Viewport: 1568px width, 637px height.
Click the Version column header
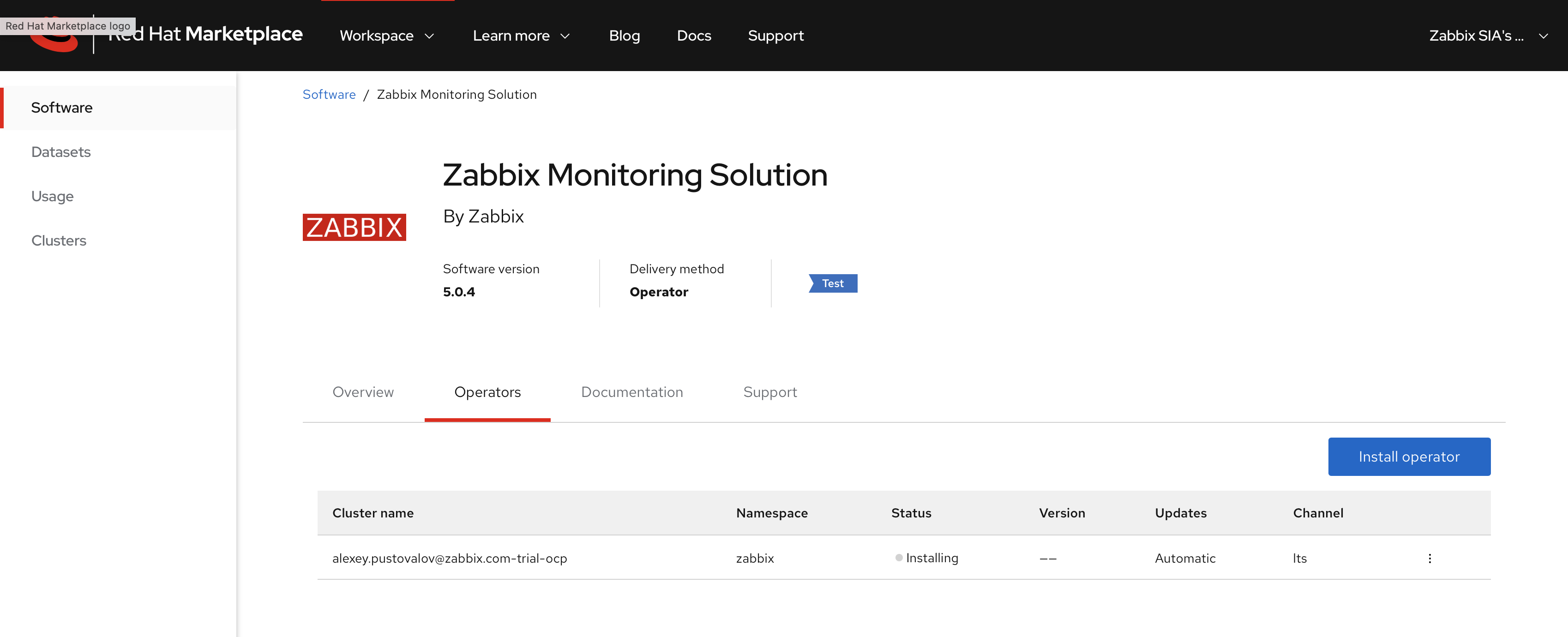click(x=1062, y=513)
